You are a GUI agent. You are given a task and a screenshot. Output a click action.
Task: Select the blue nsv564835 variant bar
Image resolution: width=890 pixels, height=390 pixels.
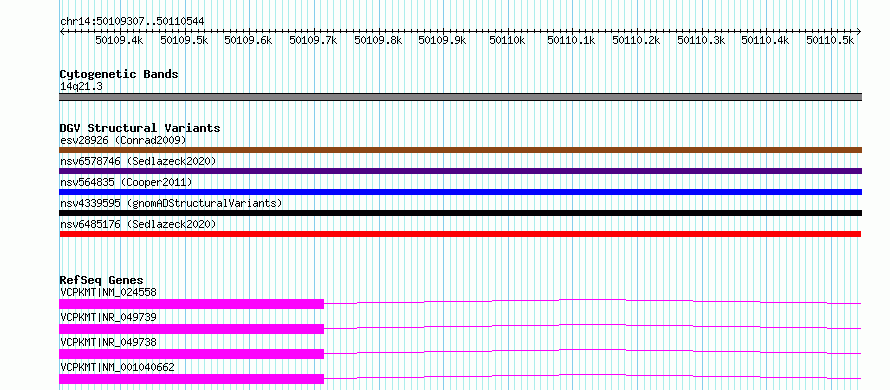tap(460, 192)
